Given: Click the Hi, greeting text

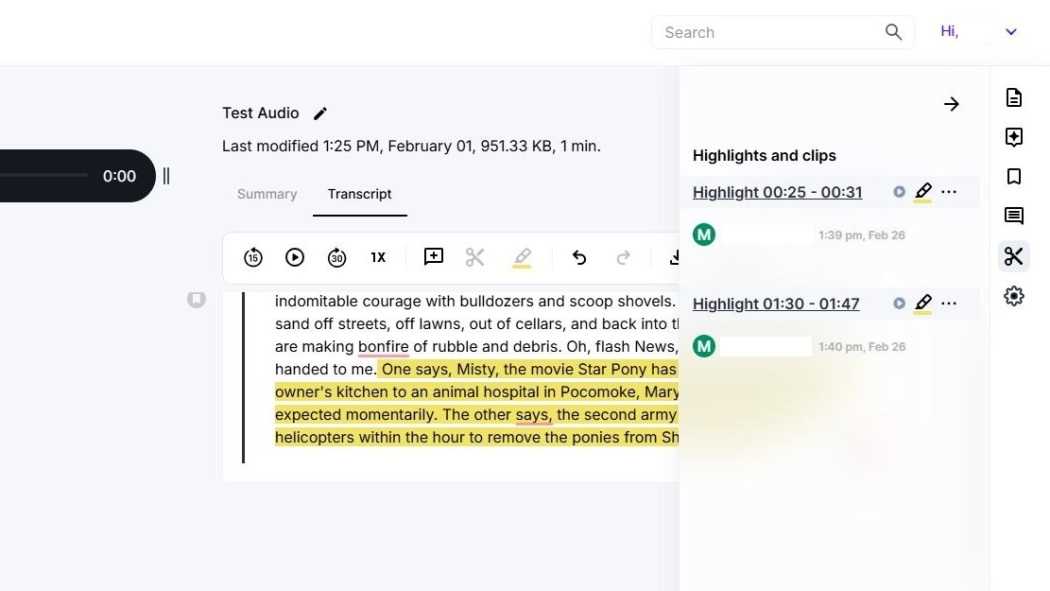Looking at the screenshot, I should (950, 31).
